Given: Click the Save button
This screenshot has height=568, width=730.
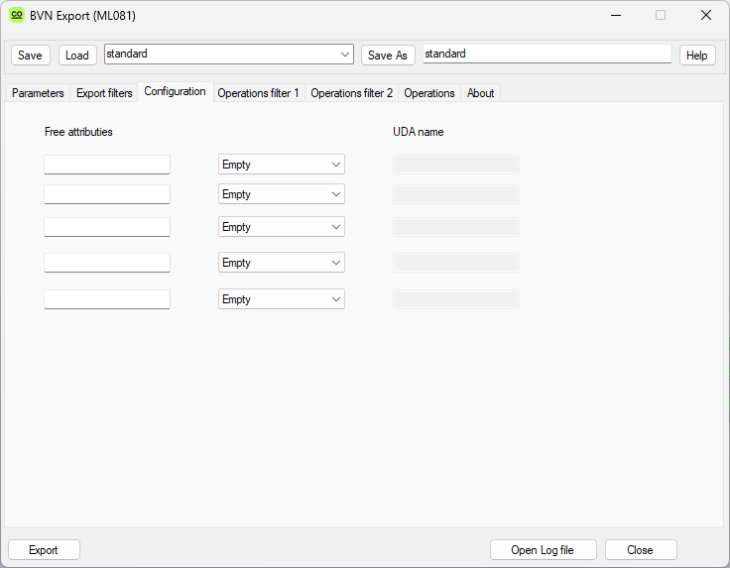Looking at the screenshot, I should (30, 55).
